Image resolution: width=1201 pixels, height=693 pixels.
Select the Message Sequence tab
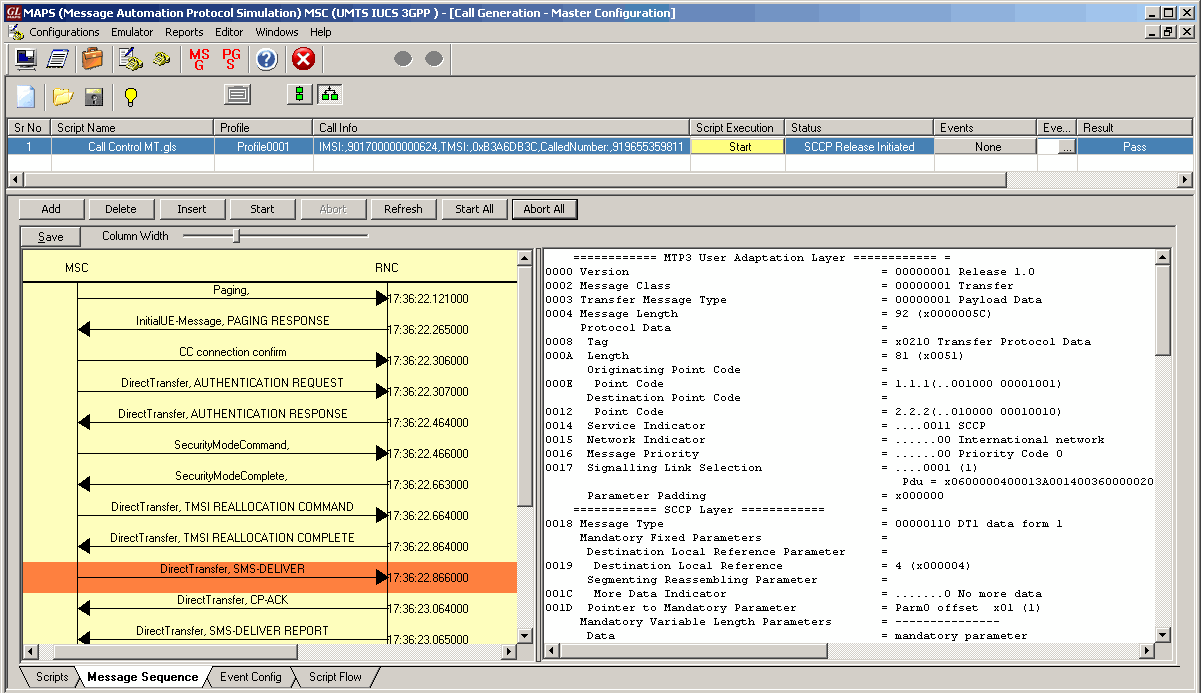pyautogui.click(x=143, y=677)
